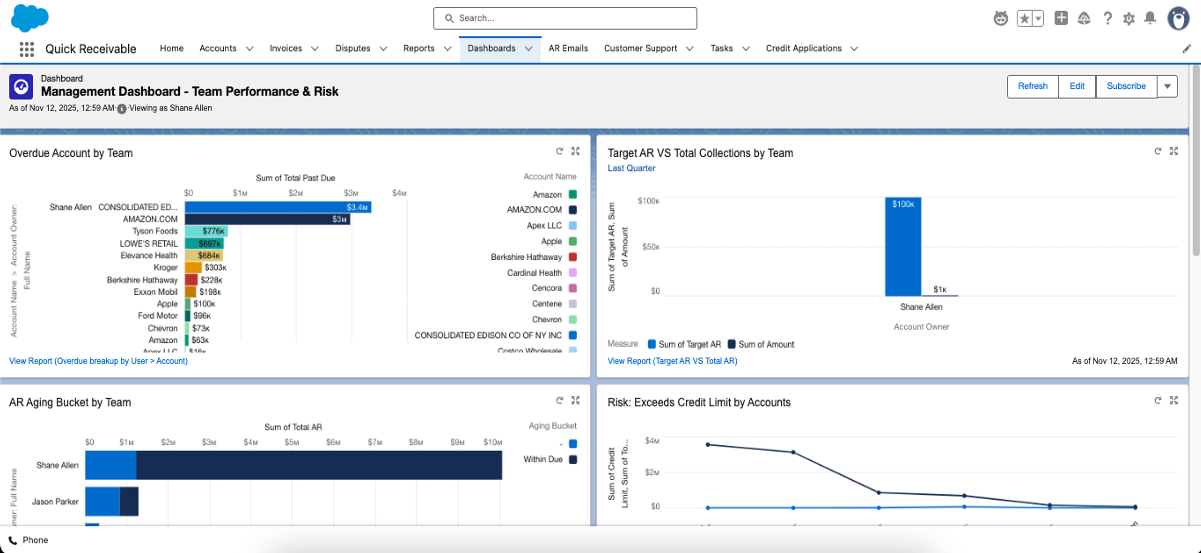Open the AR Emails tab
Screen dimensions: 1201x553
tap(569, 48)
